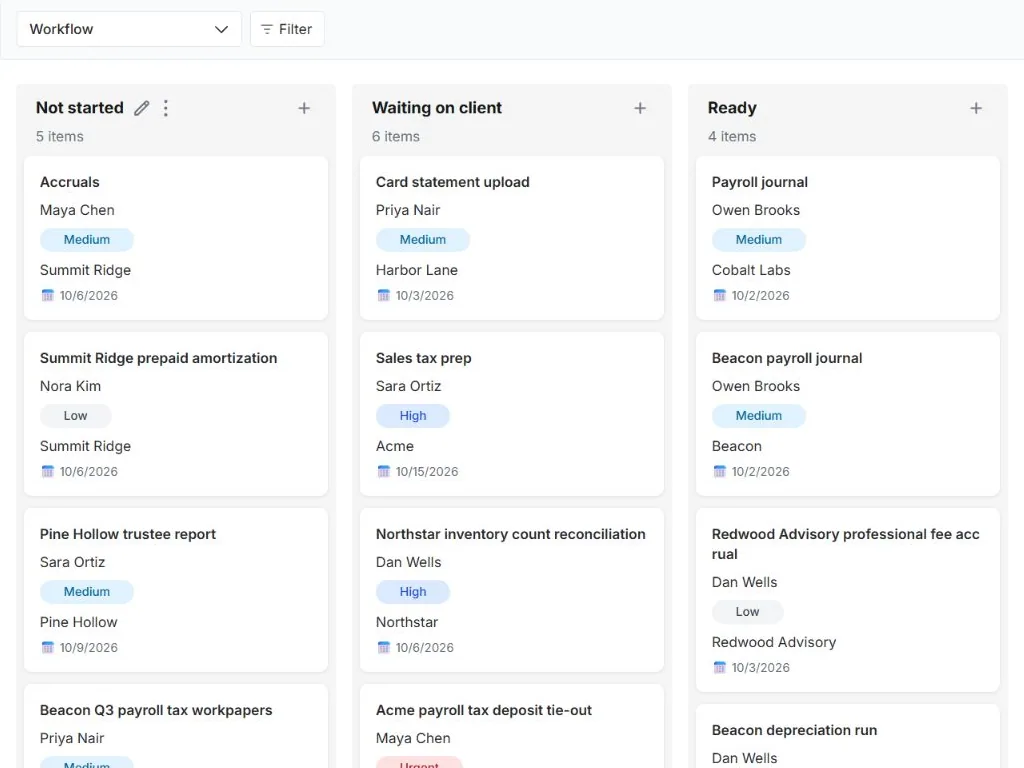Click the Not started column title
Viewport: 1024px width, 768px height.
click(x=80, y=108)
